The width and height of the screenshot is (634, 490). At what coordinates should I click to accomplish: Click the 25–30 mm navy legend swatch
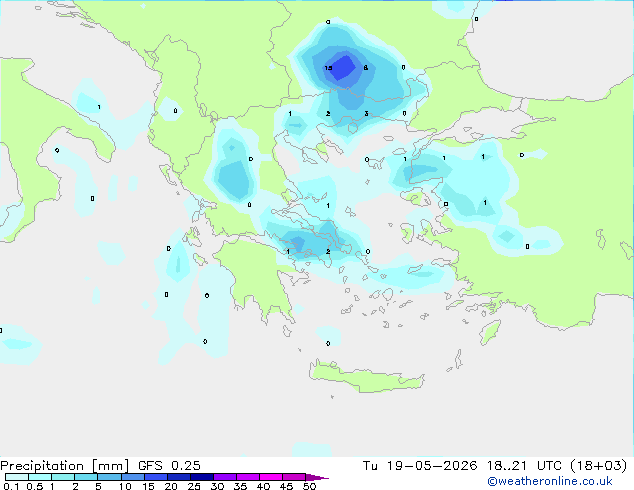coord(201,477)
